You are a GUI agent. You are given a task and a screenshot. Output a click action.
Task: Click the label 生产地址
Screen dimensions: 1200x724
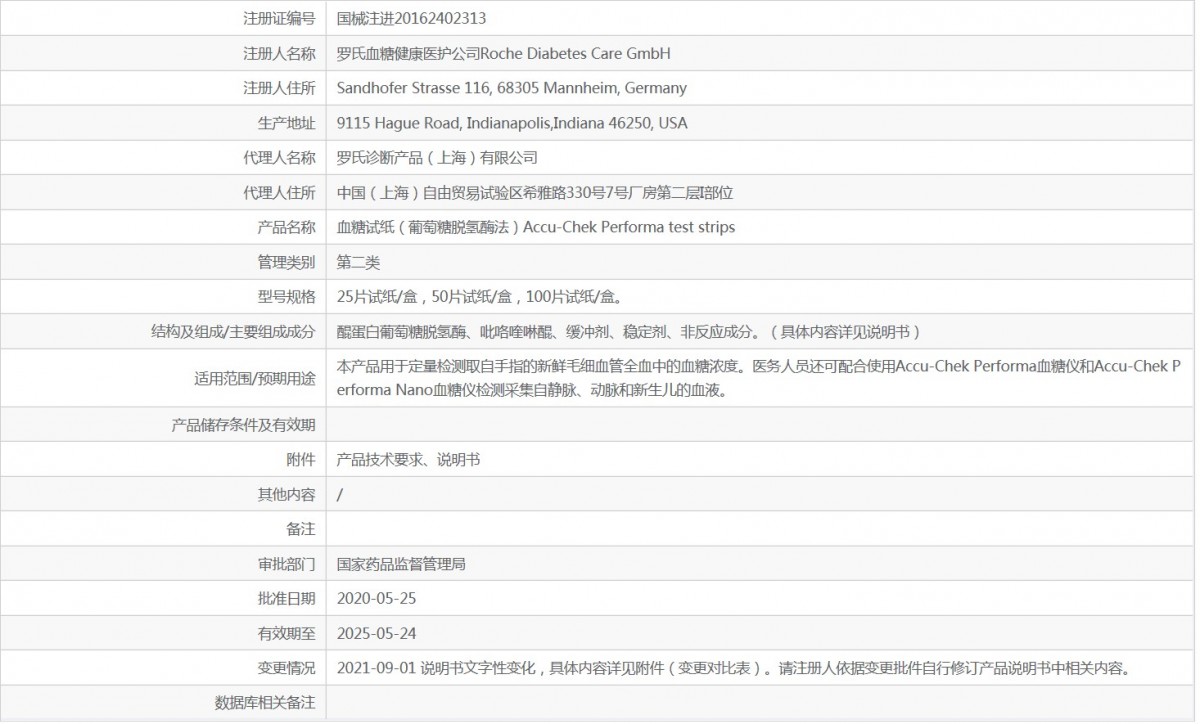(286, 123)
